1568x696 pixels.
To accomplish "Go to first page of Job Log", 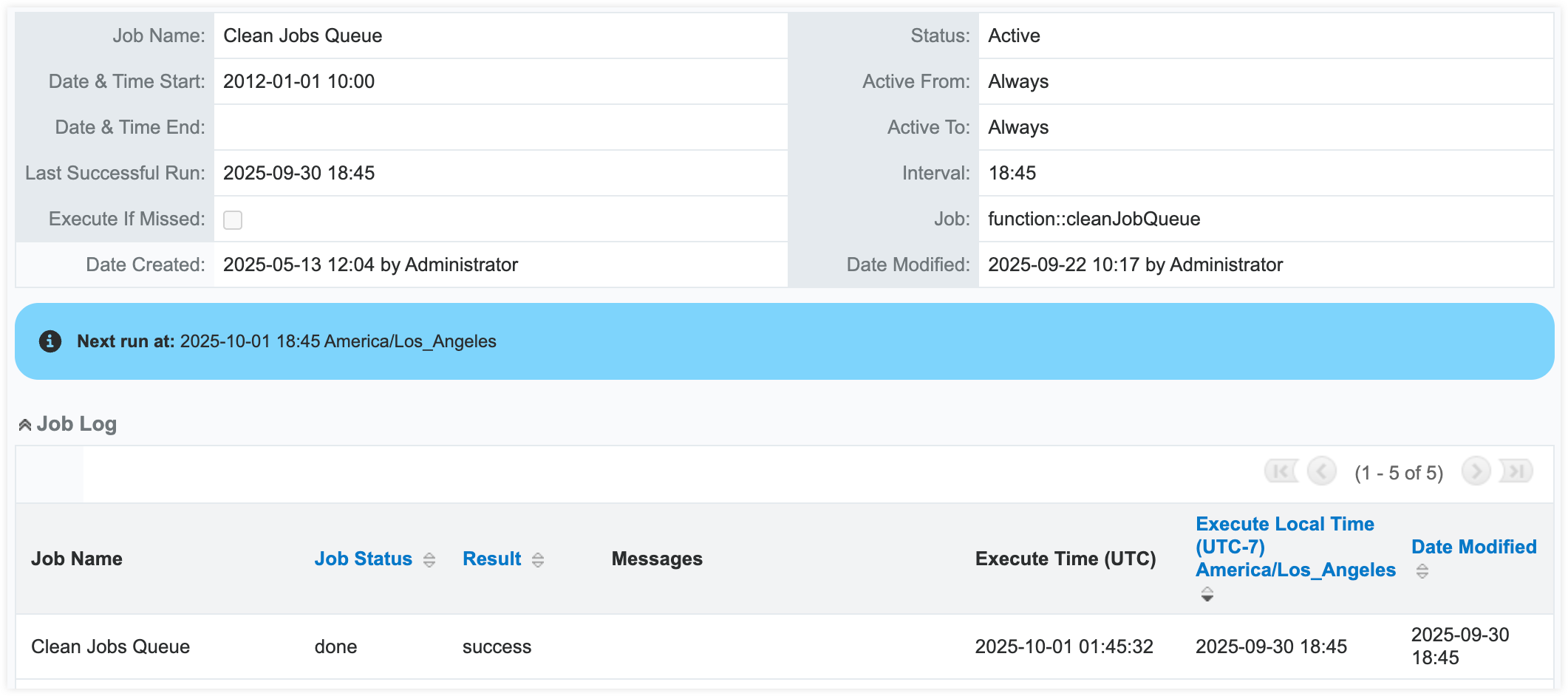I will pyautogui.click(x=1281, y=471).
